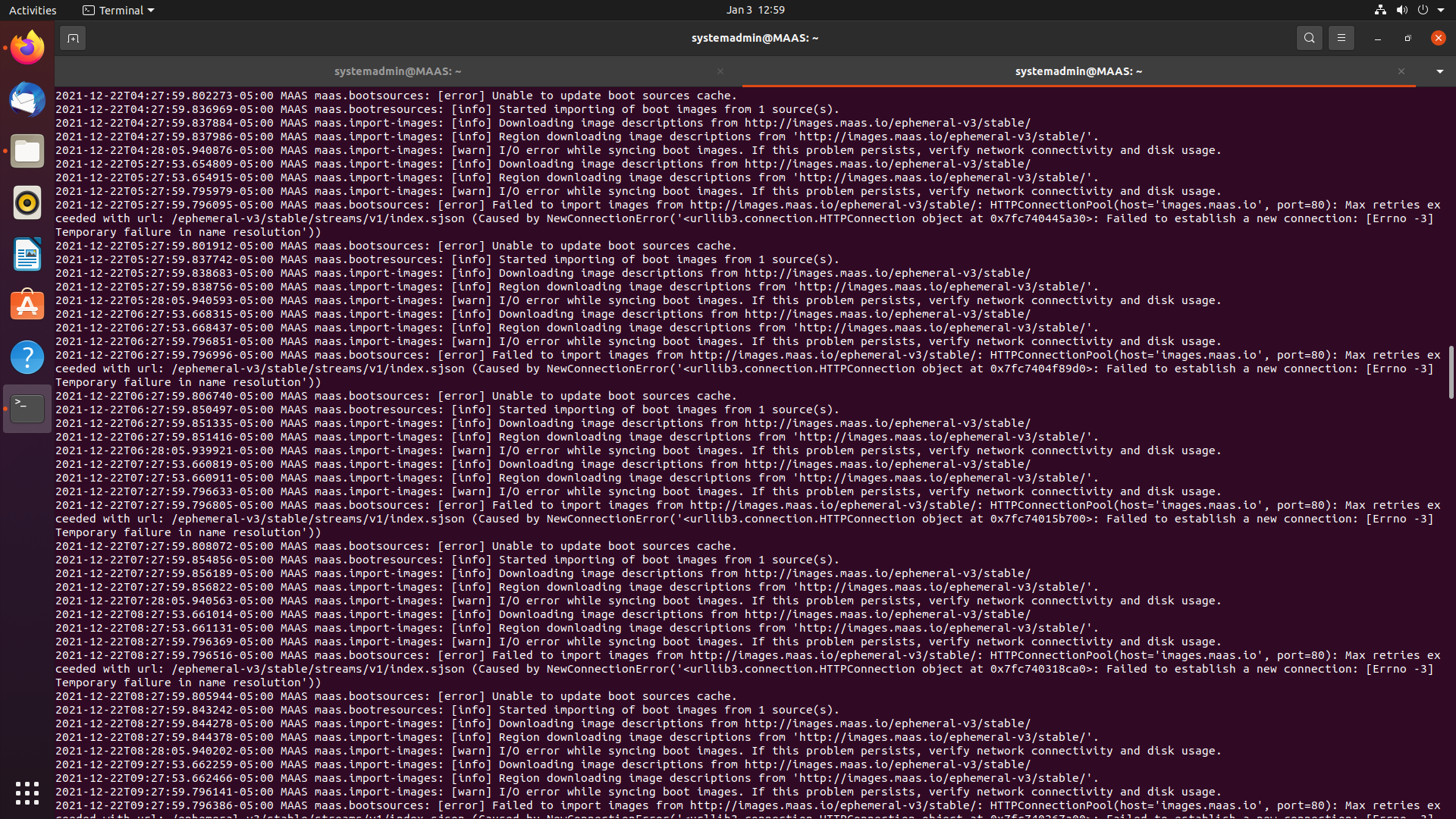Open the Terminal app menu in the top bar
The width and height of the screenshot is (1456, 819).
pos(118,10)
